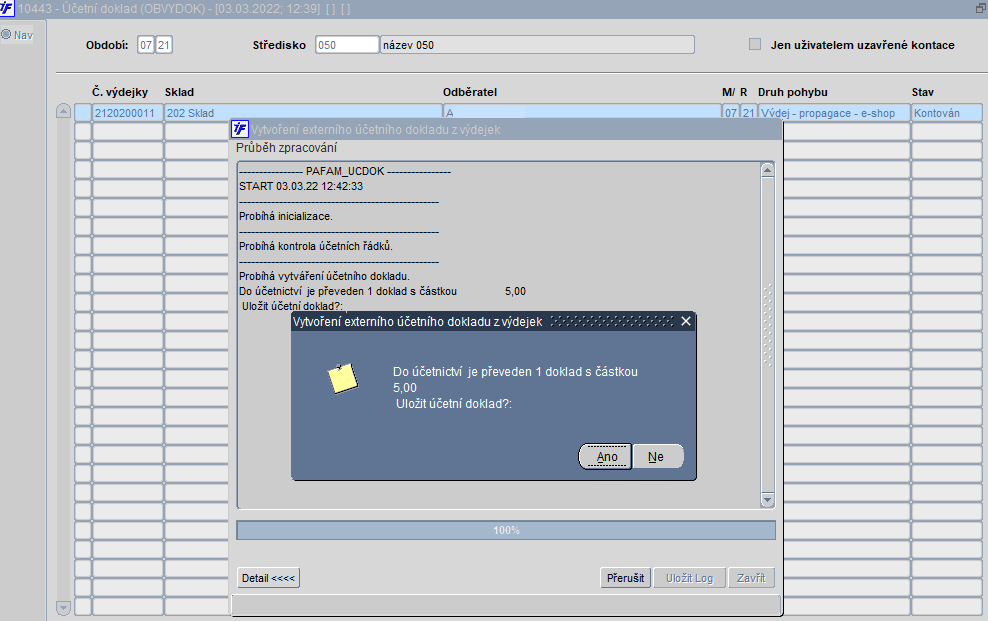This screenshot has width=988, height=621.
Task: Collapse details with Detail <<<< button
Action: click(x=268, y=578)
